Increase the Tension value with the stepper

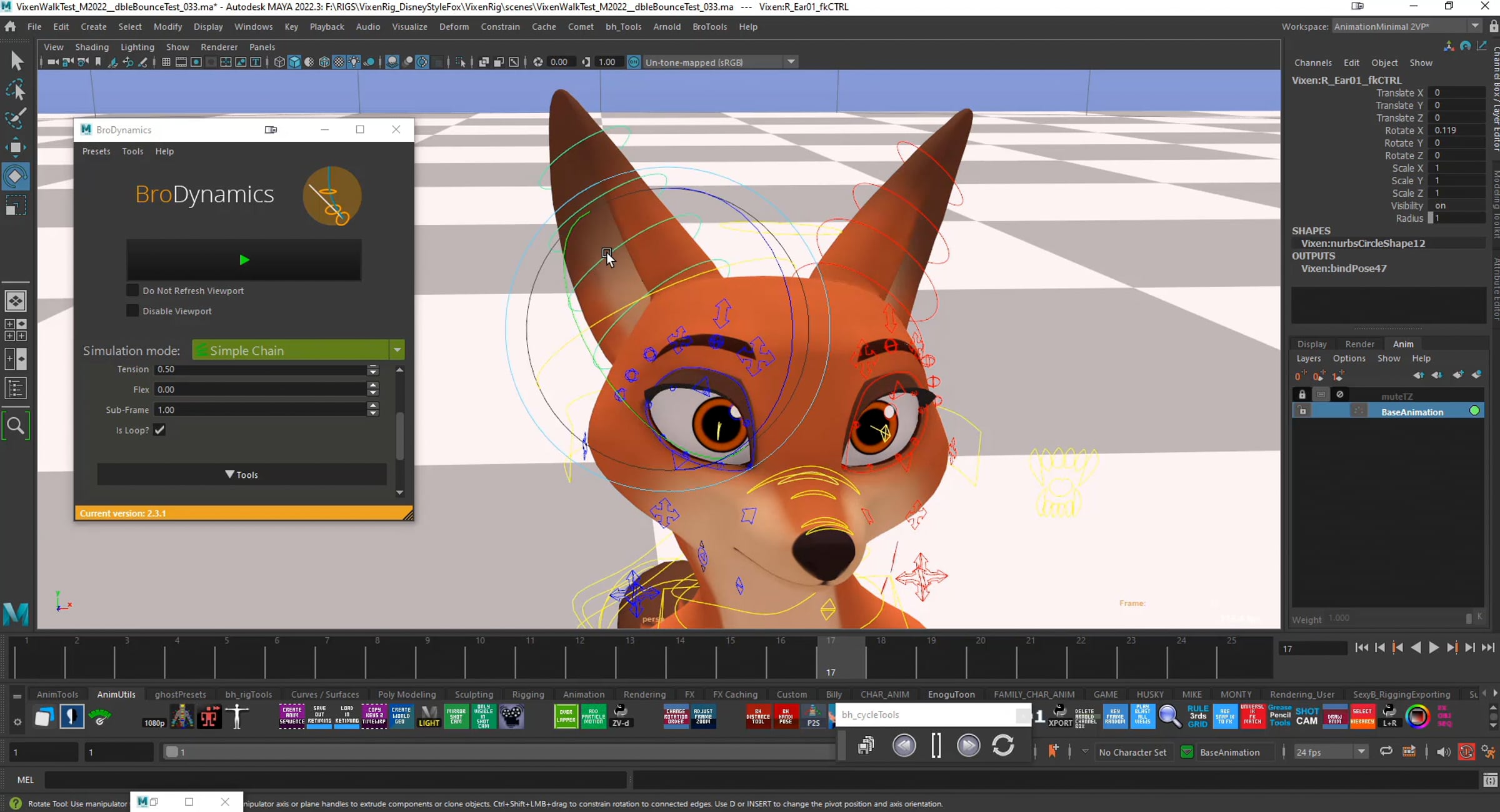click(x=373, y=366)
